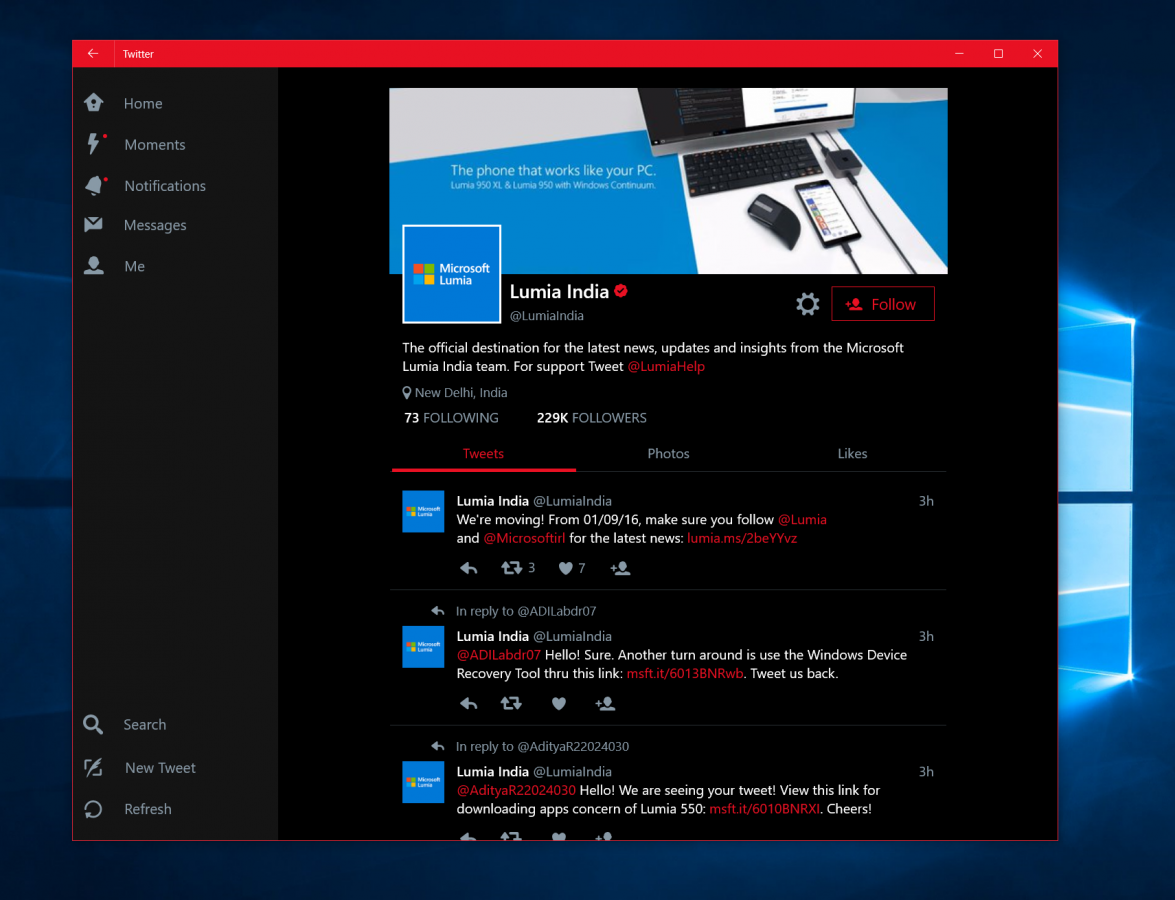Open the @ADILabdr07 mention in tweet text
1175x900 pixels.
(498, 655)
